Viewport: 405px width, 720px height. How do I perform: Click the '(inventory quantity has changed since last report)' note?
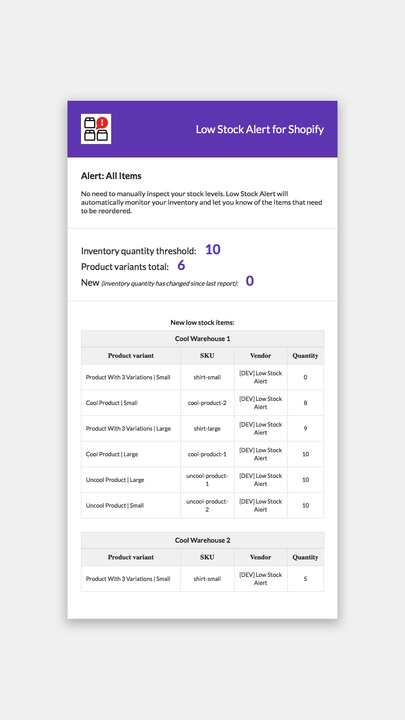tap(170, 284)
